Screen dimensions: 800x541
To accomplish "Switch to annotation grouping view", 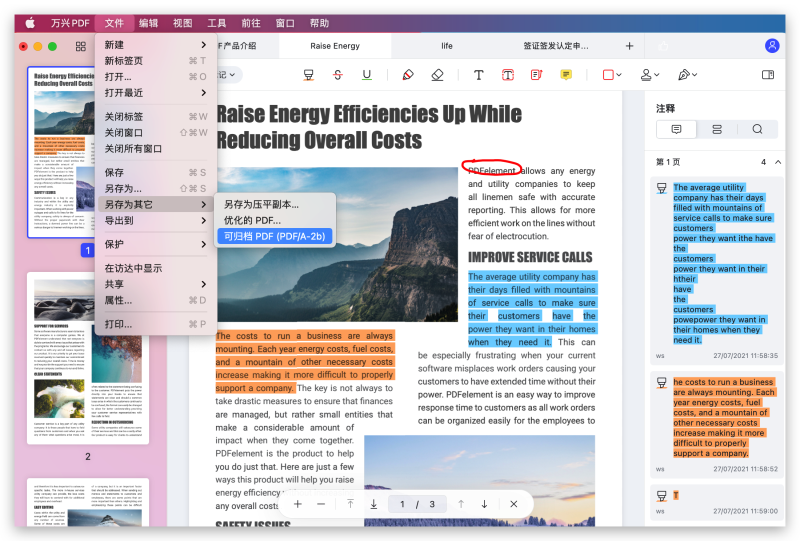I will (717, 129).
